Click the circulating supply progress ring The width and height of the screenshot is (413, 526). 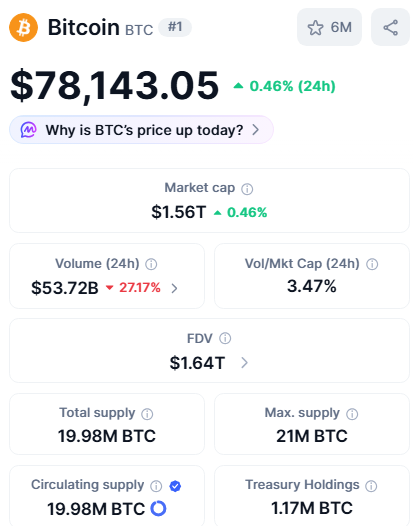(x=158, y=508)
